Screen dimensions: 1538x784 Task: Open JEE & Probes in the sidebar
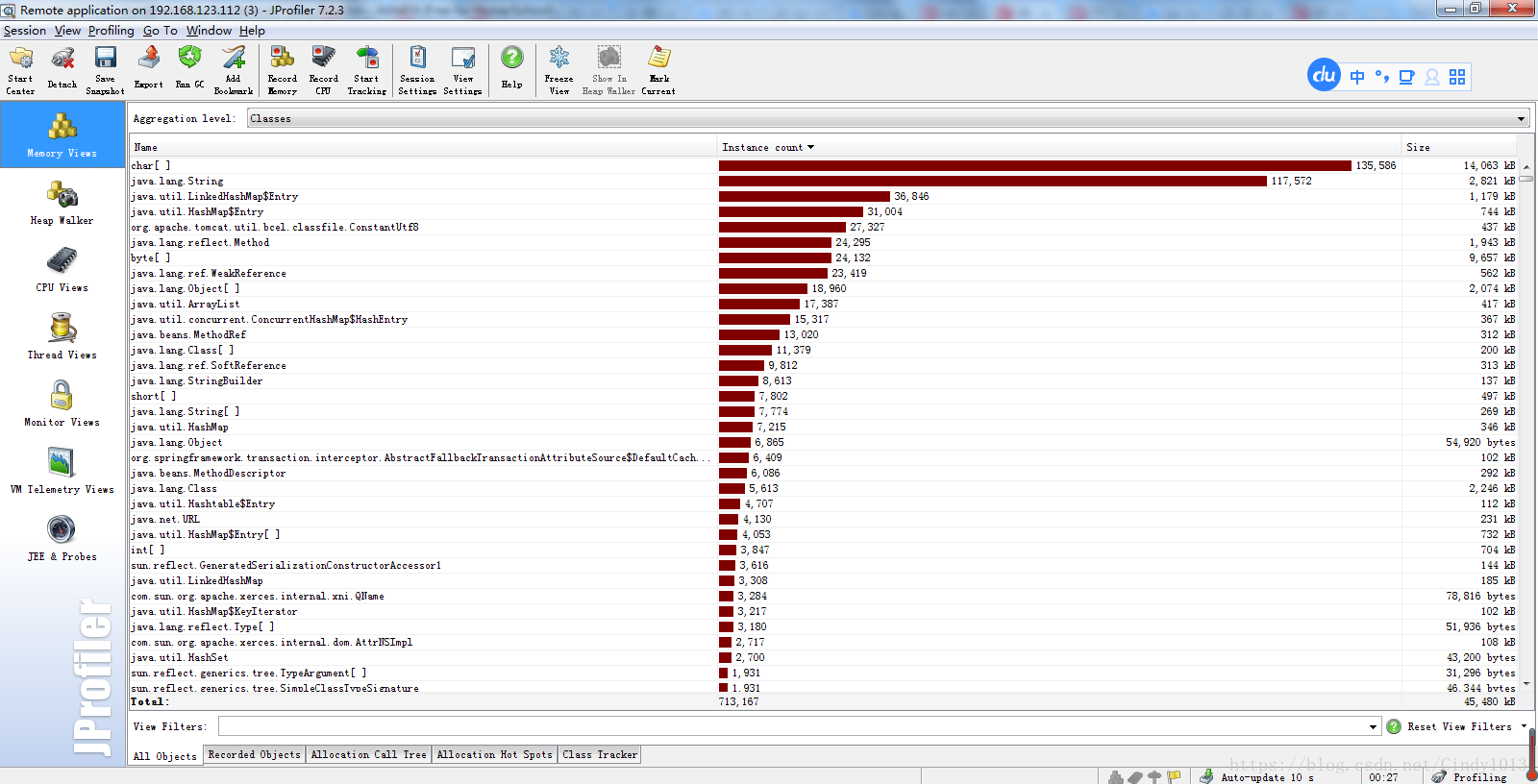pos(62,539)
